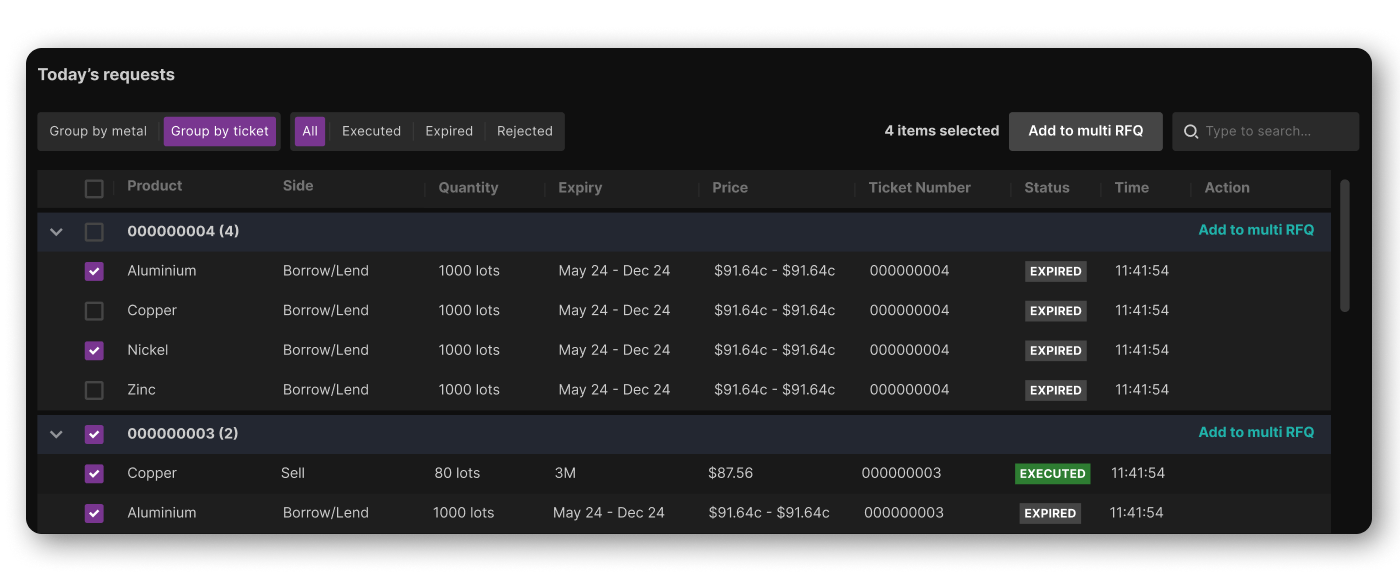Select the Zinc row checkbox
The width and height of the screenshot is (1400, 580).
[x=94, y=390]
